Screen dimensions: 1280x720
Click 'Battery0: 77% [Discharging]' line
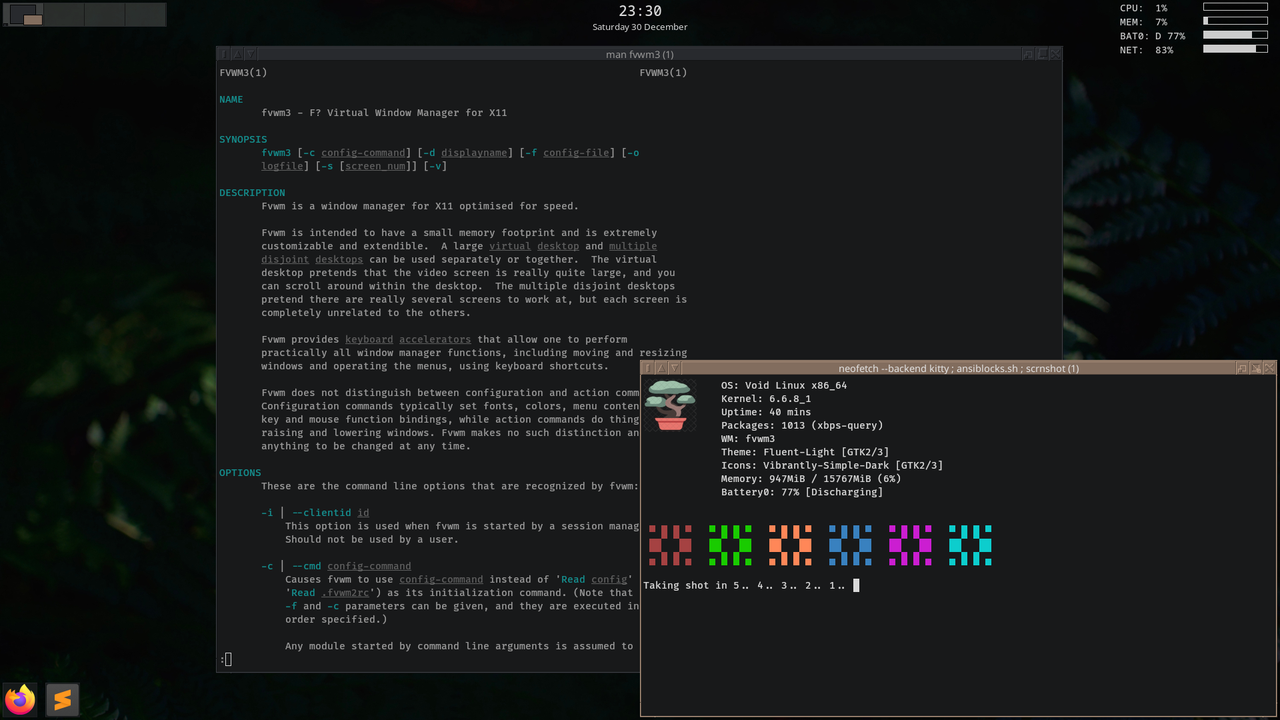[x=802, y=492]
